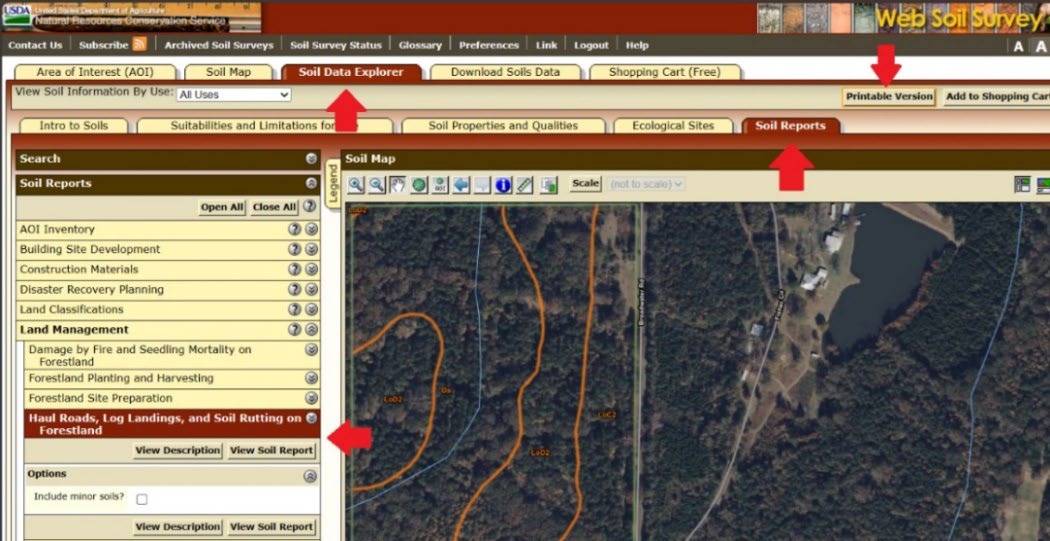Switch to the Soil Map tab

(x=229, y=72)
